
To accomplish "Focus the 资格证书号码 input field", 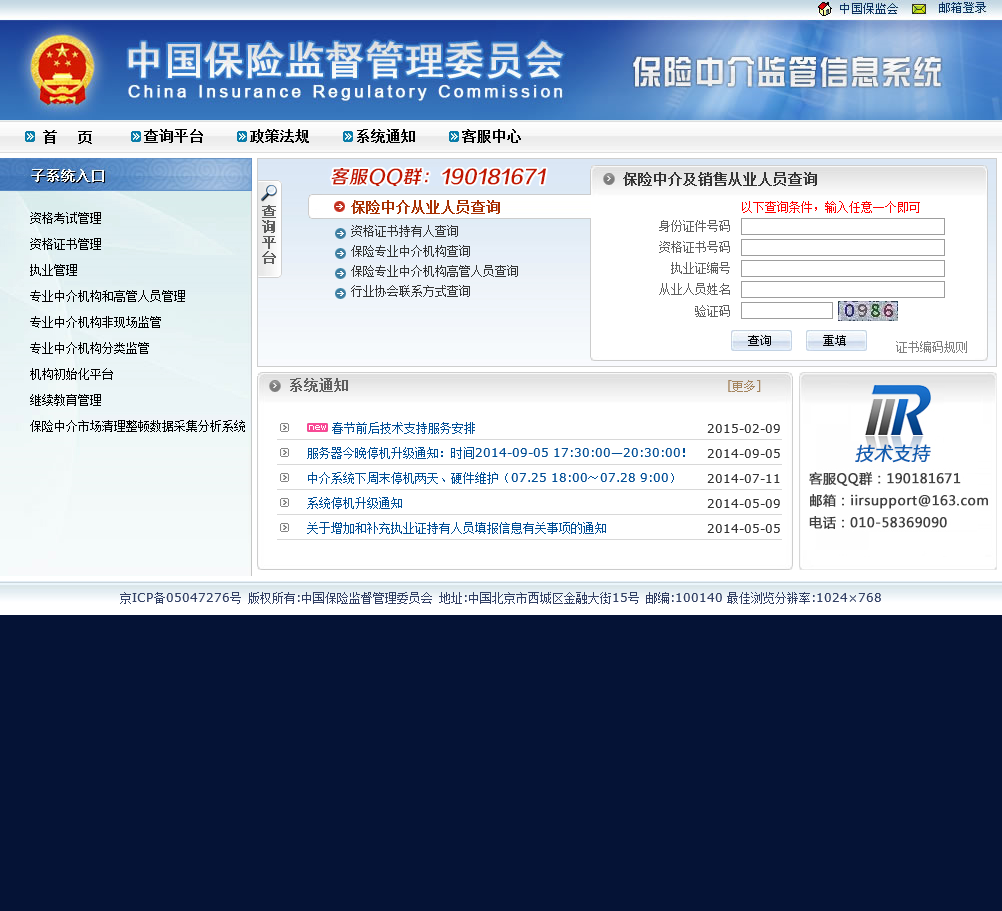I will pos(843,247).
